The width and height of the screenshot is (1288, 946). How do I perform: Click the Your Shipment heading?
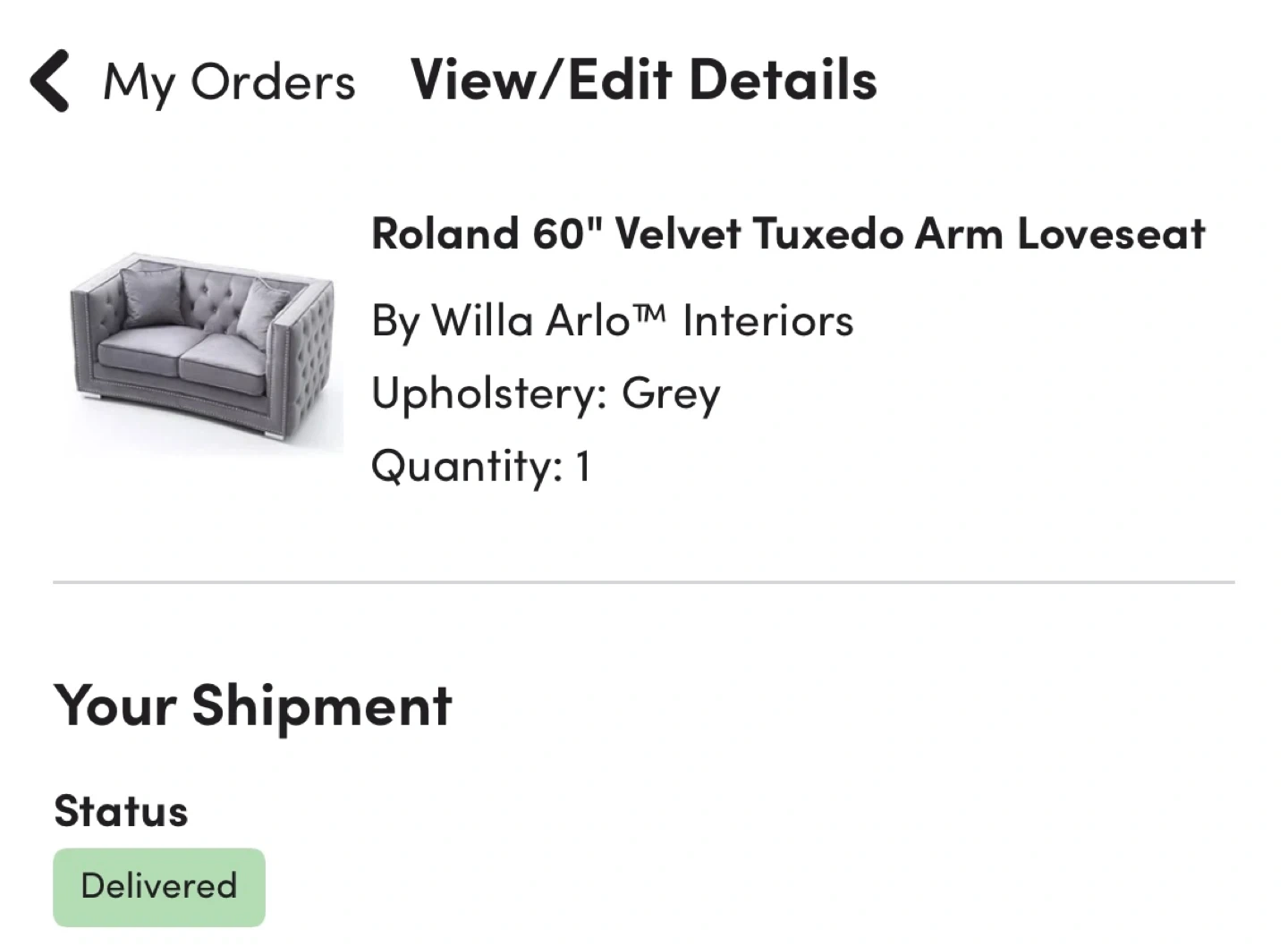[x=253, y=705]
